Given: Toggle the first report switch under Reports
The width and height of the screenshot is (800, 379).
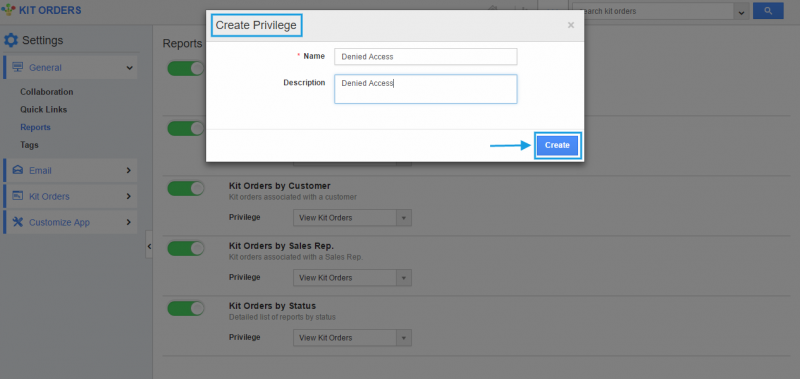Looking at the screenshot, I should pyautogui.click(x=186, y=68).
